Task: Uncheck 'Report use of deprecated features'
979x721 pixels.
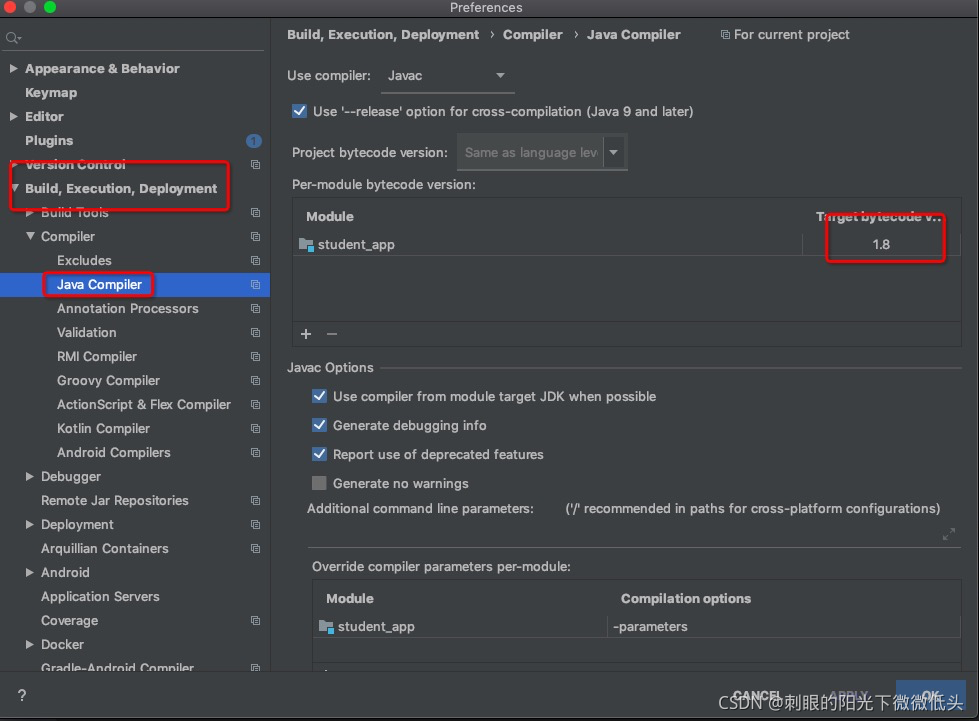Action: tap(318, 454)
